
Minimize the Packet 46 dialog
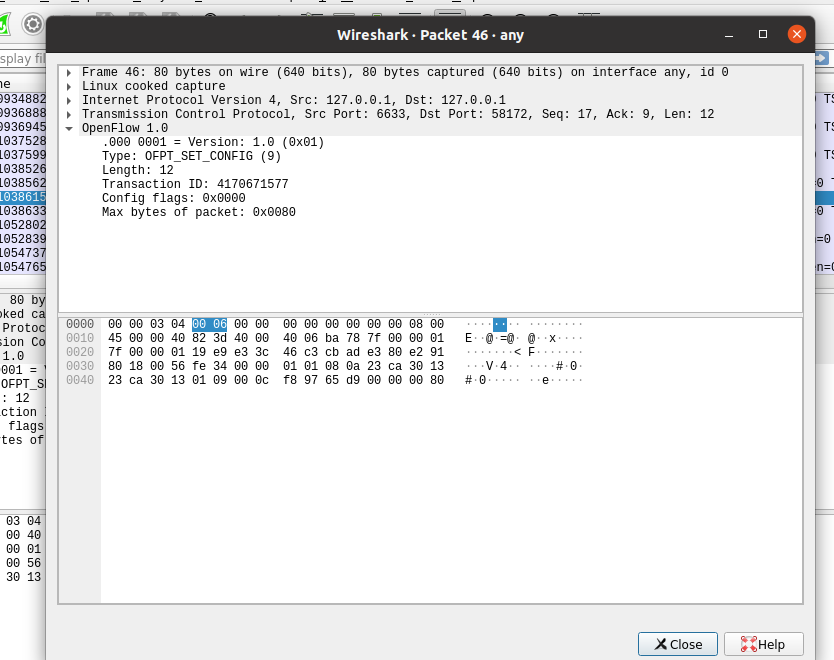coord(729,35)
